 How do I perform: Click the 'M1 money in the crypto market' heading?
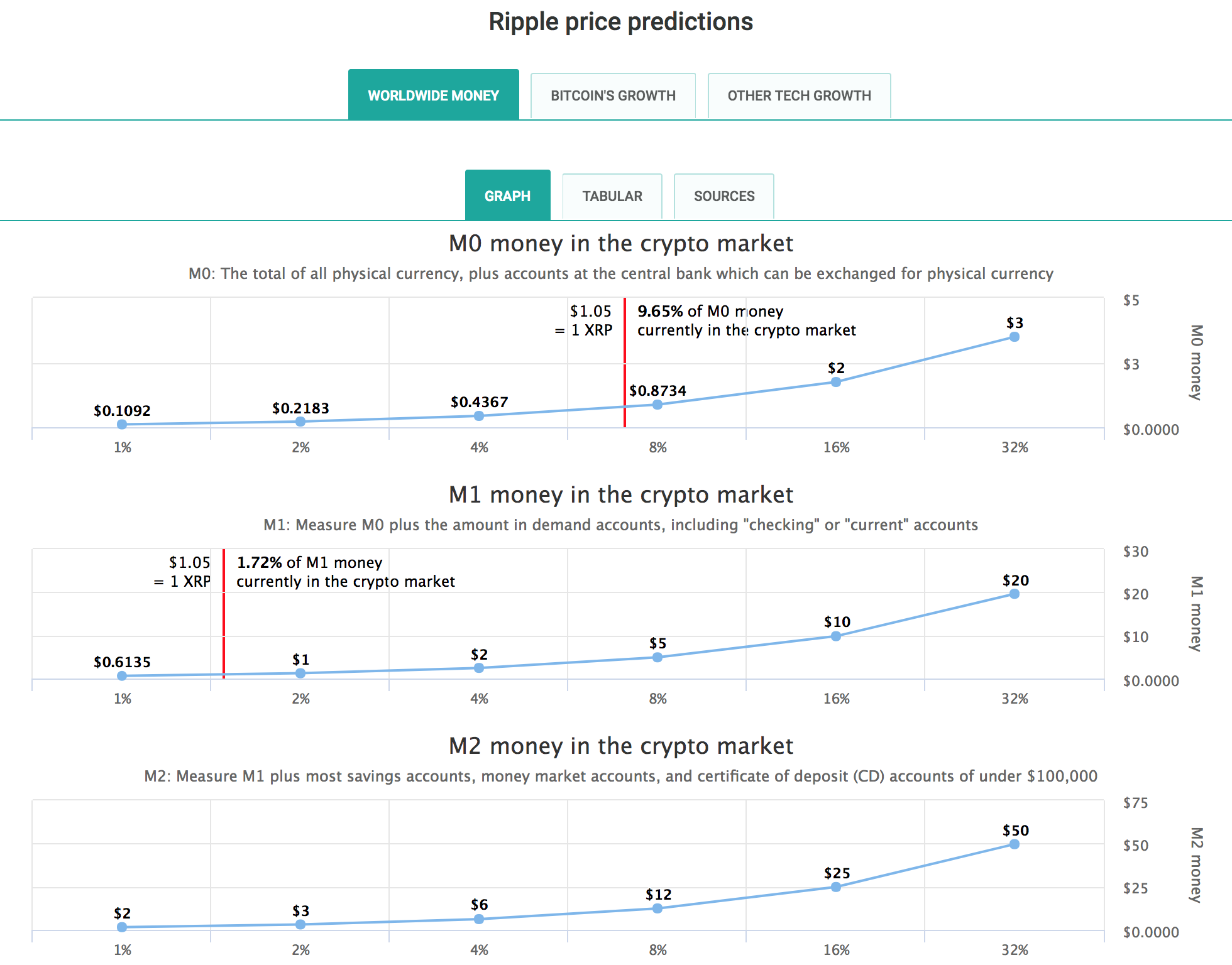coord(621,495)
